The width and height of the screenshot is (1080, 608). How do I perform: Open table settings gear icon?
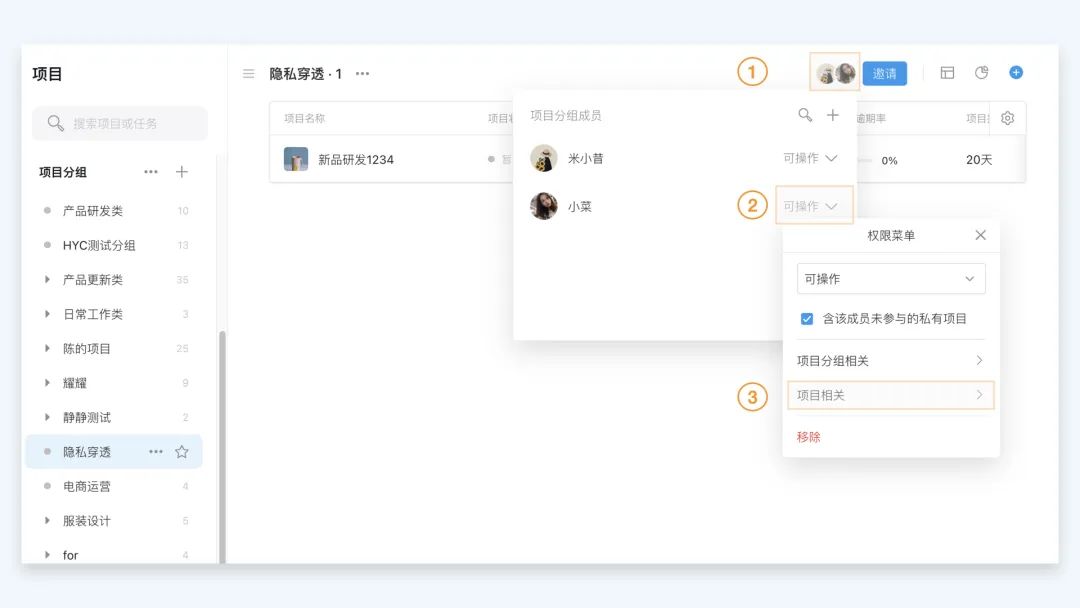pos(1007,118)
